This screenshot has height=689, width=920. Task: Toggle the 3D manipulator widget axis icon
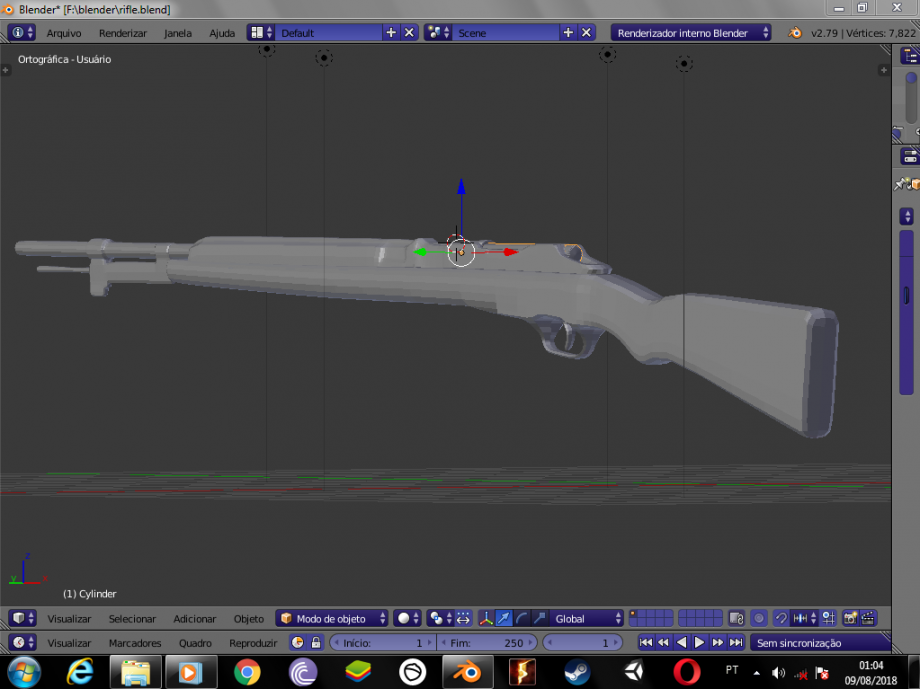click(484, 618)
